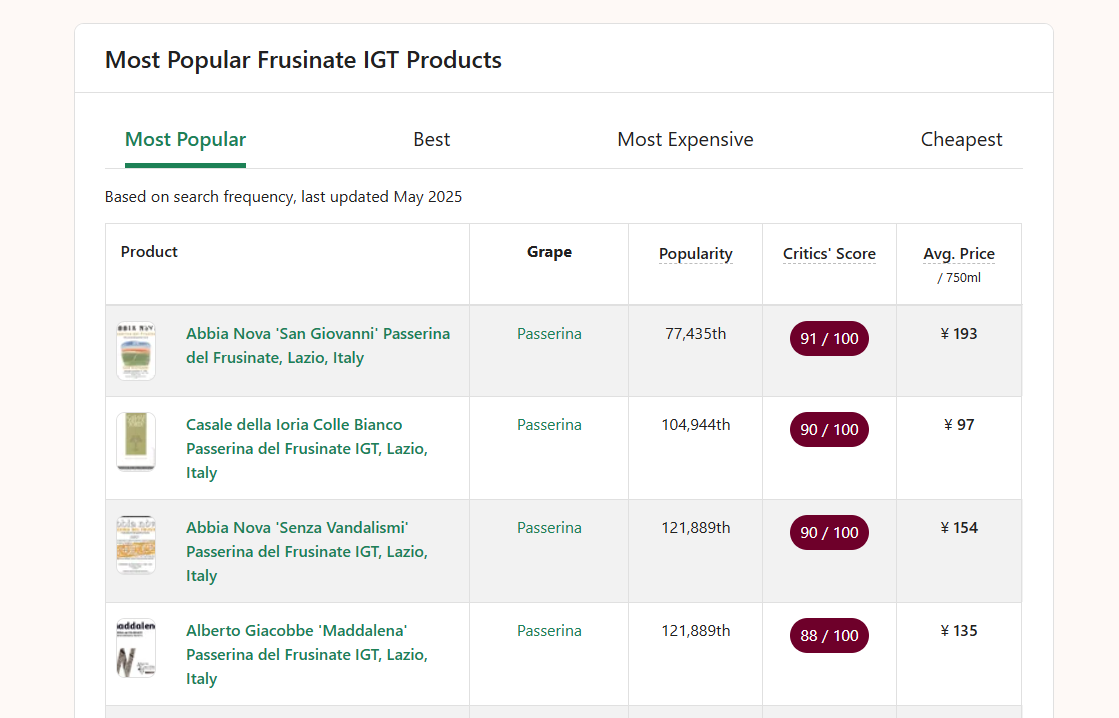Select the Most Expensive tab

(x=685, y=140)
